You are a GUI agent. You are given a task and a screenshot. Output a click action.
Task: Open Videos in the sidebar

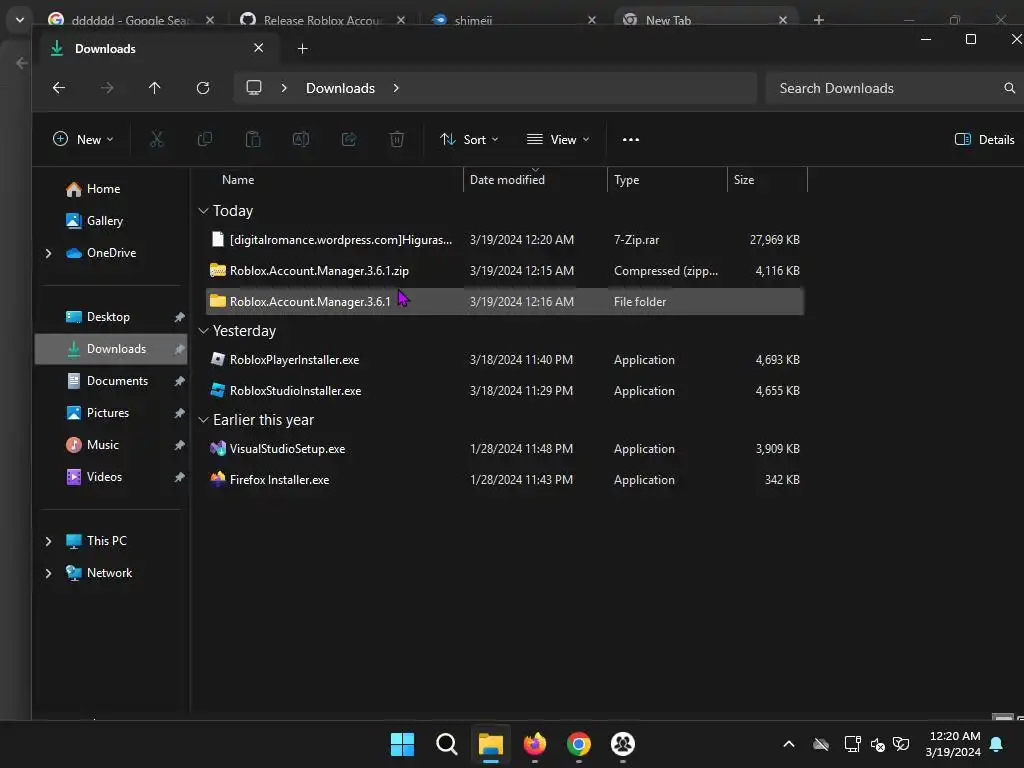pyautogui.click(x=111, y=477)
